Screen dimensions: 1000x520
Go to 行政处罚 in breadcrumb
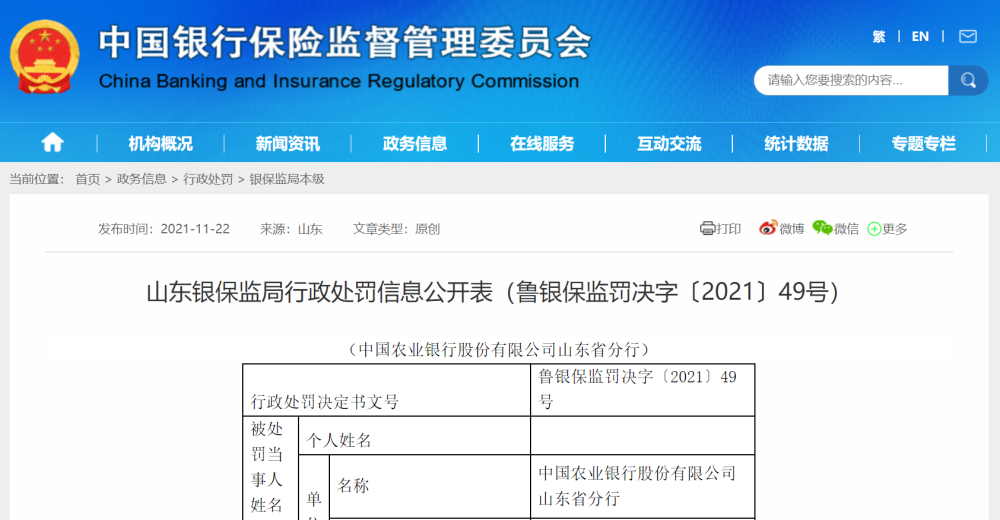(x=208, y=179)
